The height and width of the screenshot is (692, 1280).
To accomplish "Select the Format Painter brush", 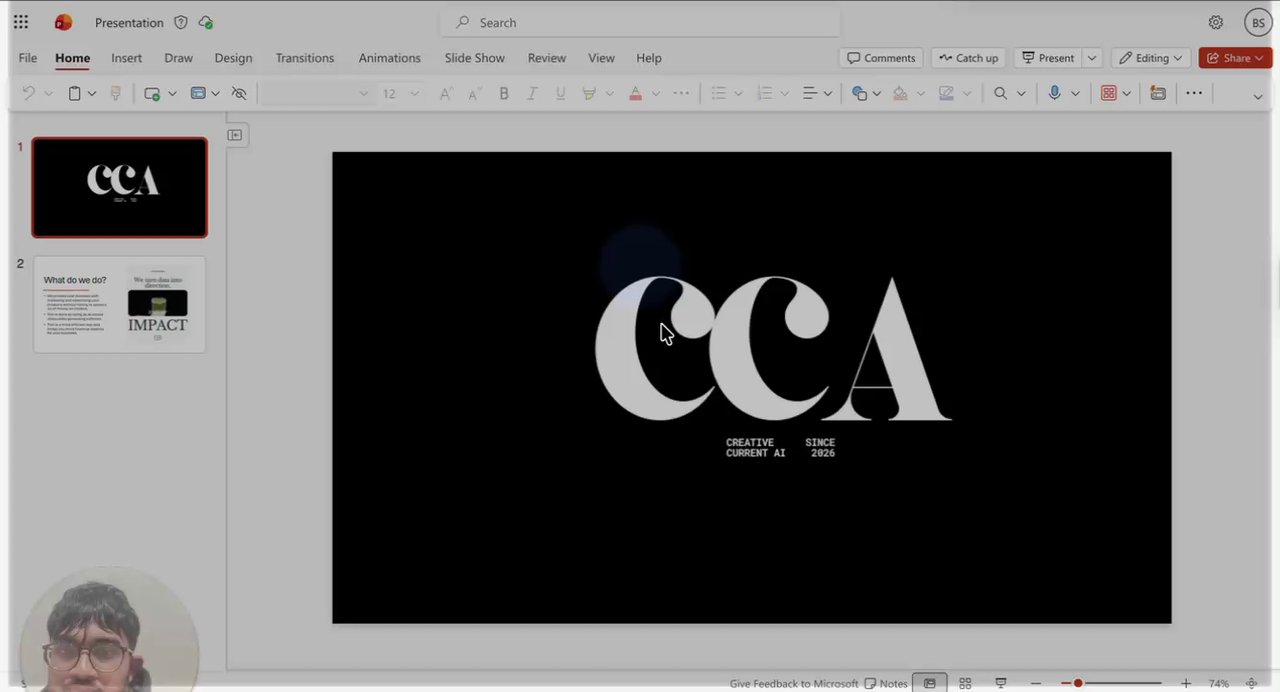I will tap(116, 93).
